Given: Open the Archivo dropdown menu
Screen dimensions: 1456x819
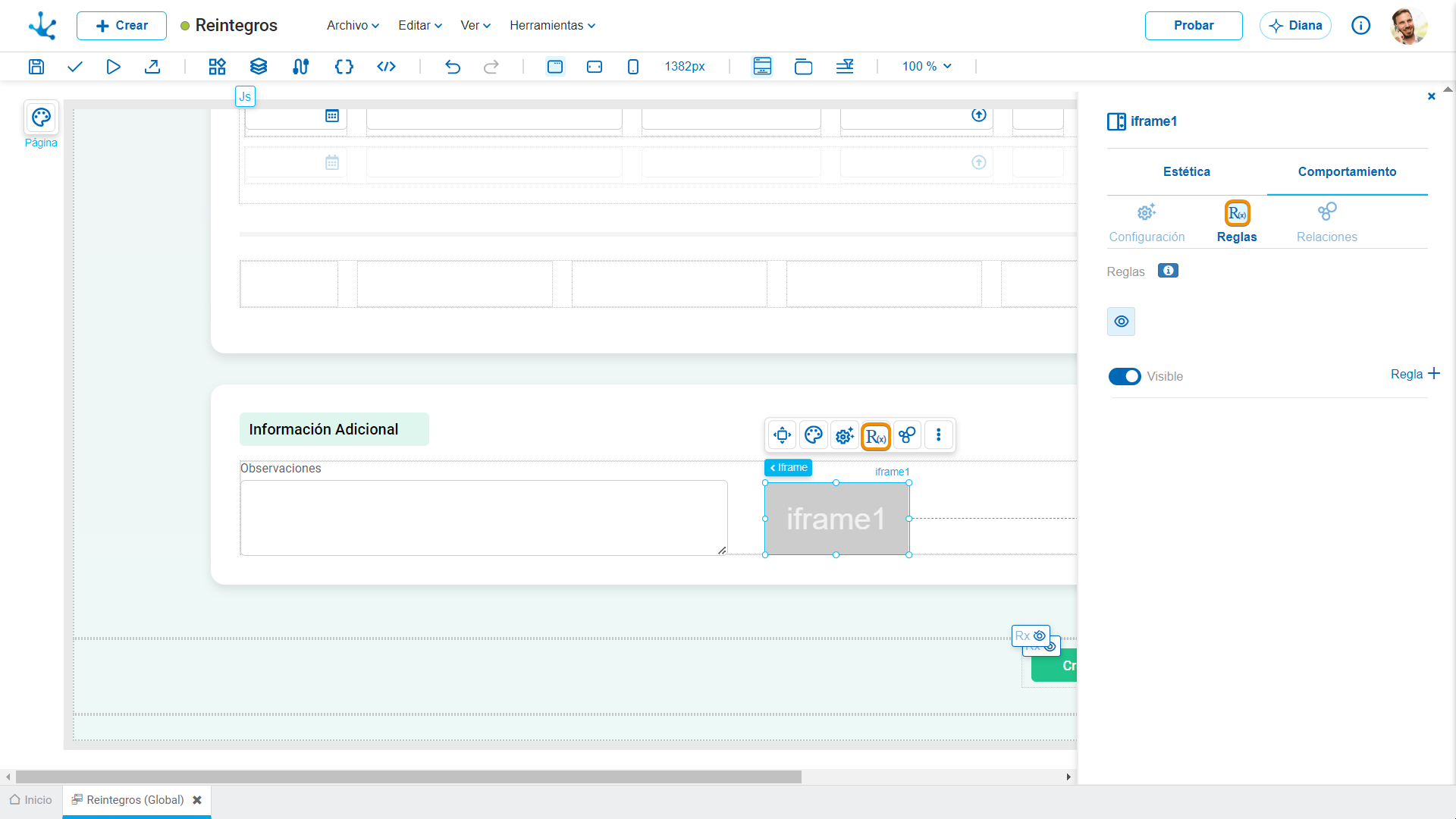Looking at the screenshot, I should click(353, 26).
